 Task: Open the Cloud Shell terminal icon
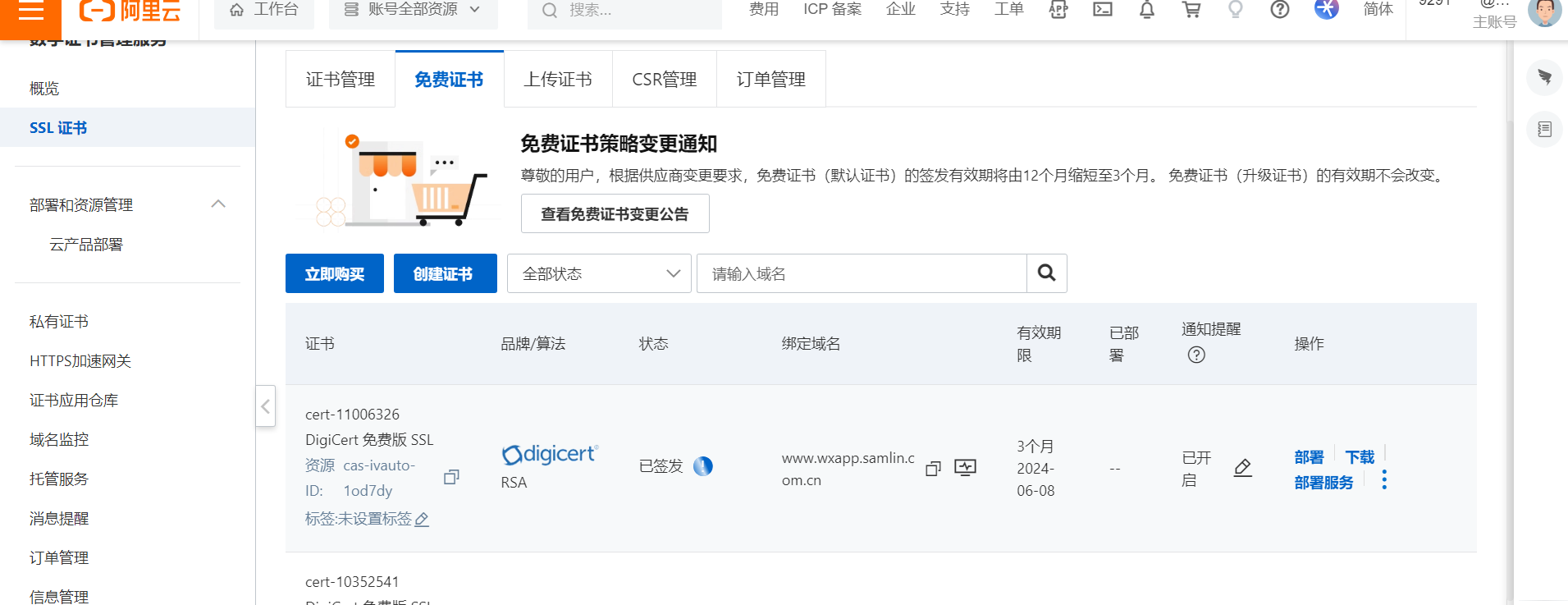click(1102, 10)
